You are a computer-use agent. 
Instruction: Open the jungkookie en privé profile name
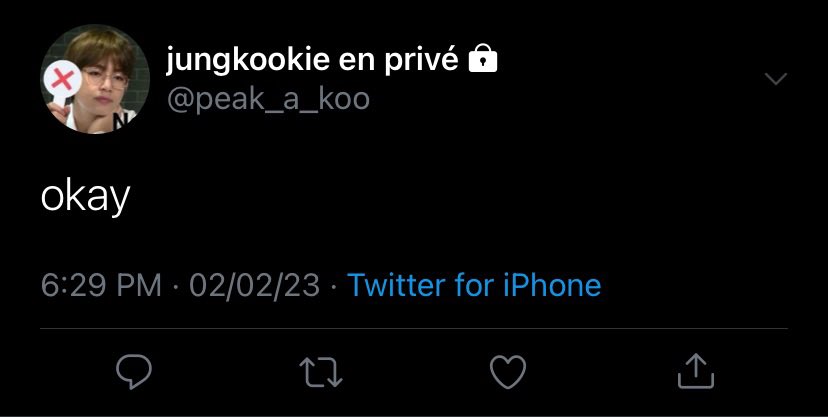312,59
